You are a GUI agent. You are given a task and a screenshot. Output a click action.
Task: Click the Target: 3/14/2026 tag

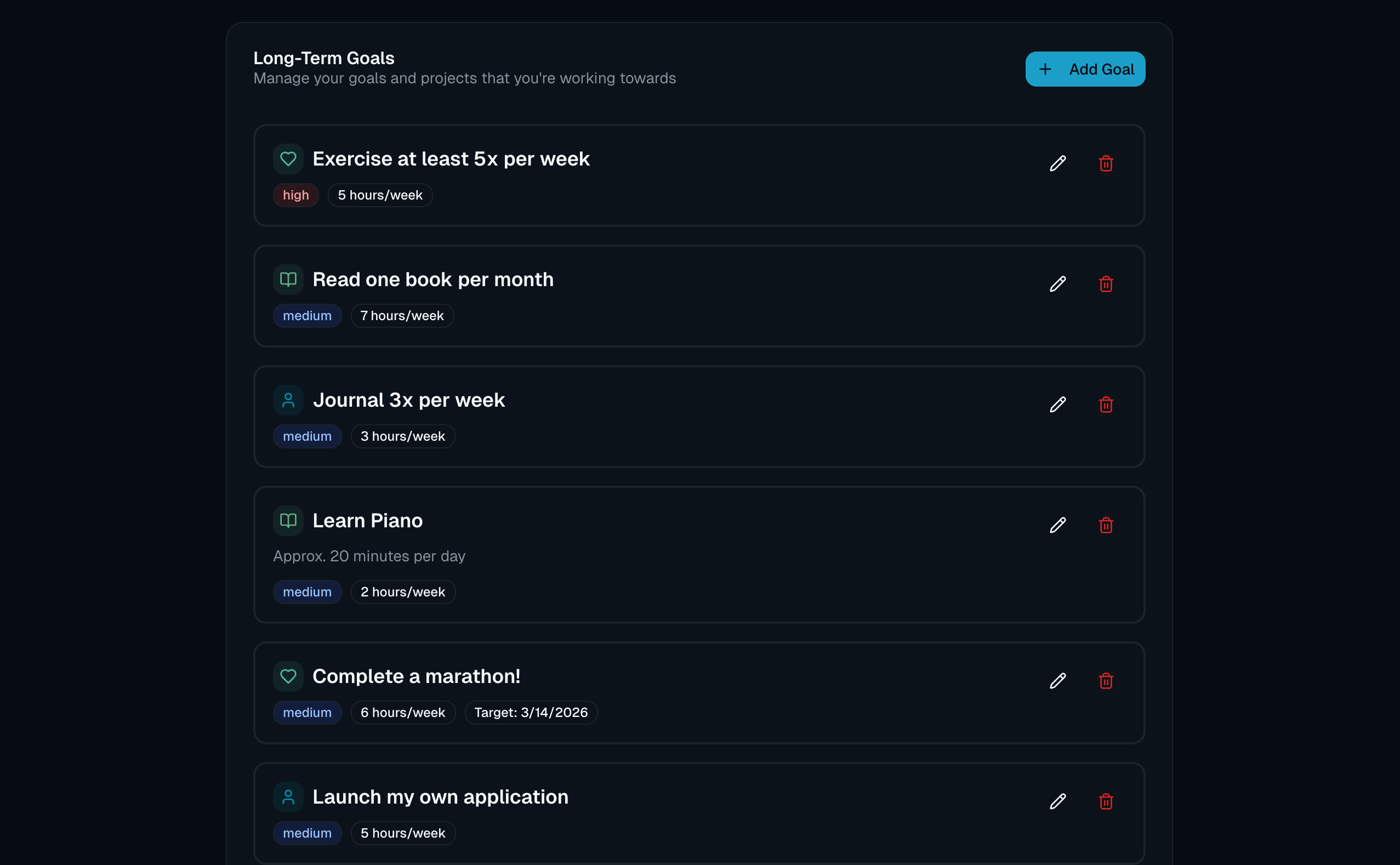[531, 713]
